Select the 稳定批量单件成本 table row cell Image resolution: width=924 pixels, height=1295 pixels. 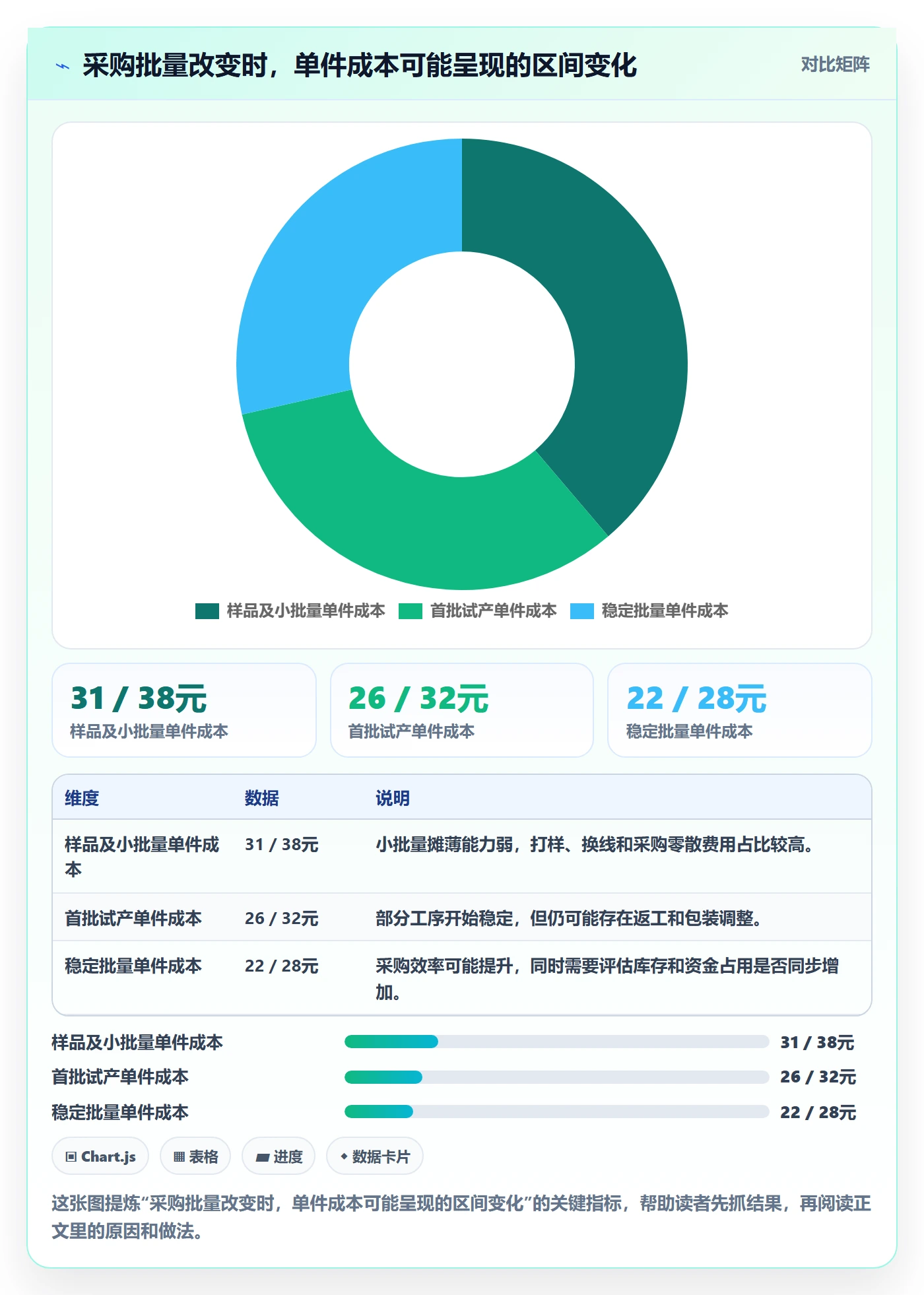tap(143, 978)
